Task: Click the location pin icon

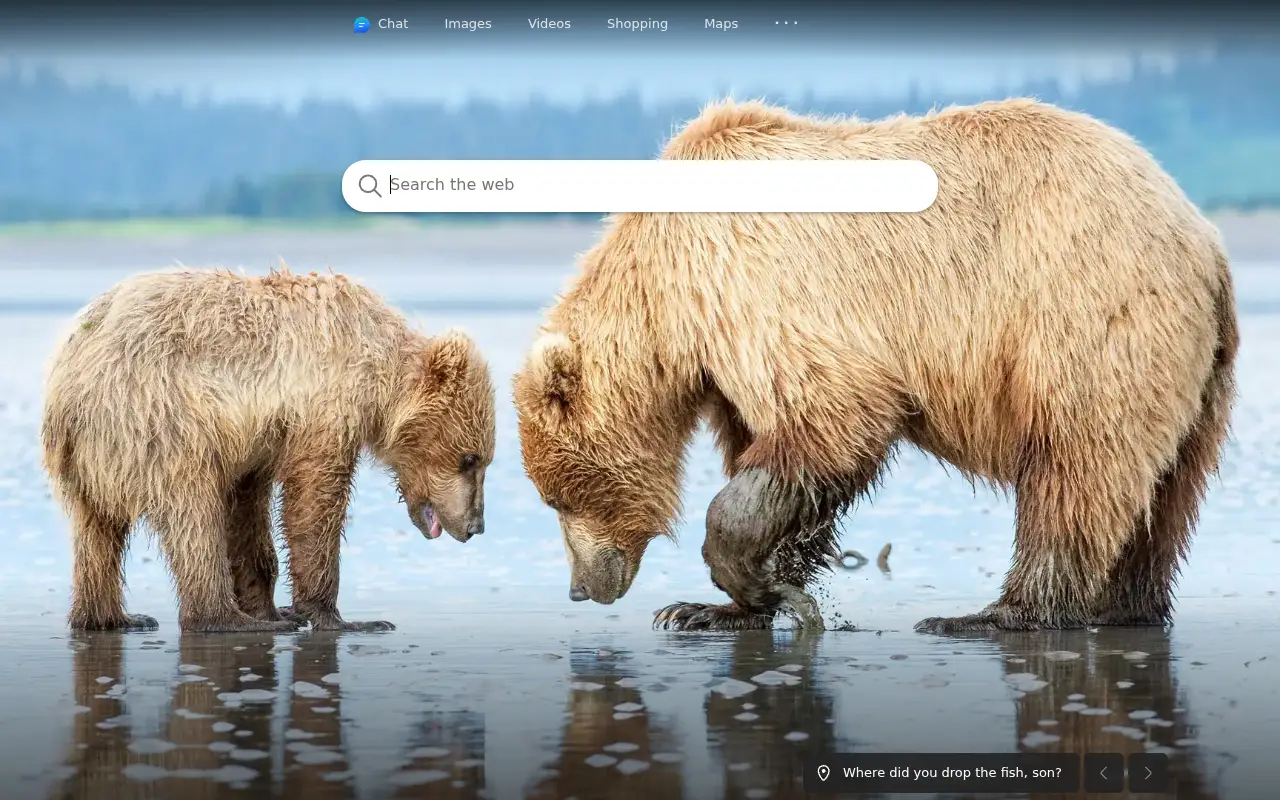Action: click(824, 773)
